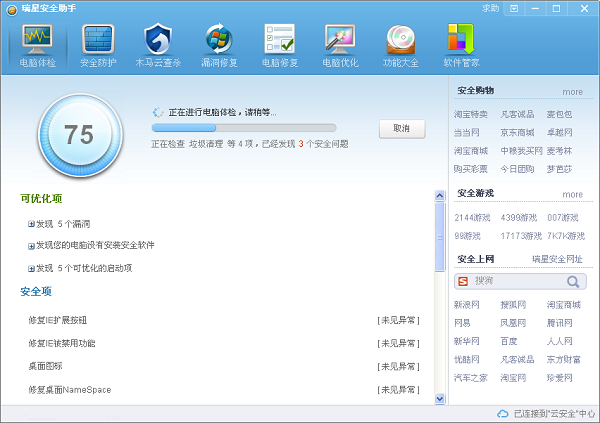Click the Sogou S search engine icon
Image resolution: width=600 pixels, height=423 pixels.
pos(463,281)
